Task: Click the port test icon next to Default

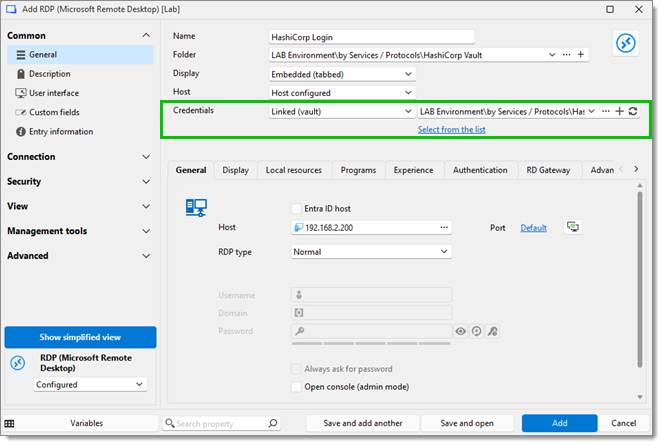Action: click(x=573, y=227)
